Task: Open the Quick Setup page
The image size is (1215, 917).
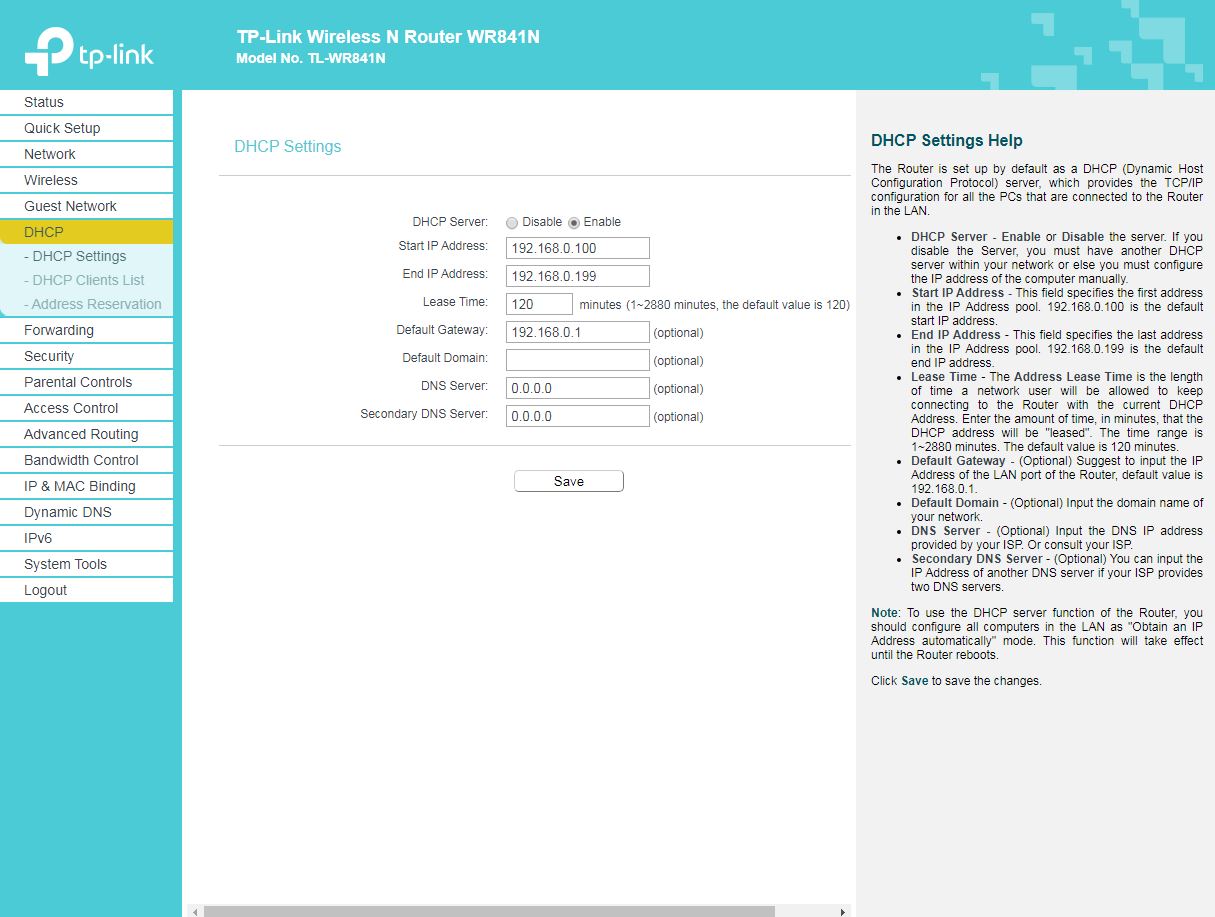Action: (x=62, y=128)
